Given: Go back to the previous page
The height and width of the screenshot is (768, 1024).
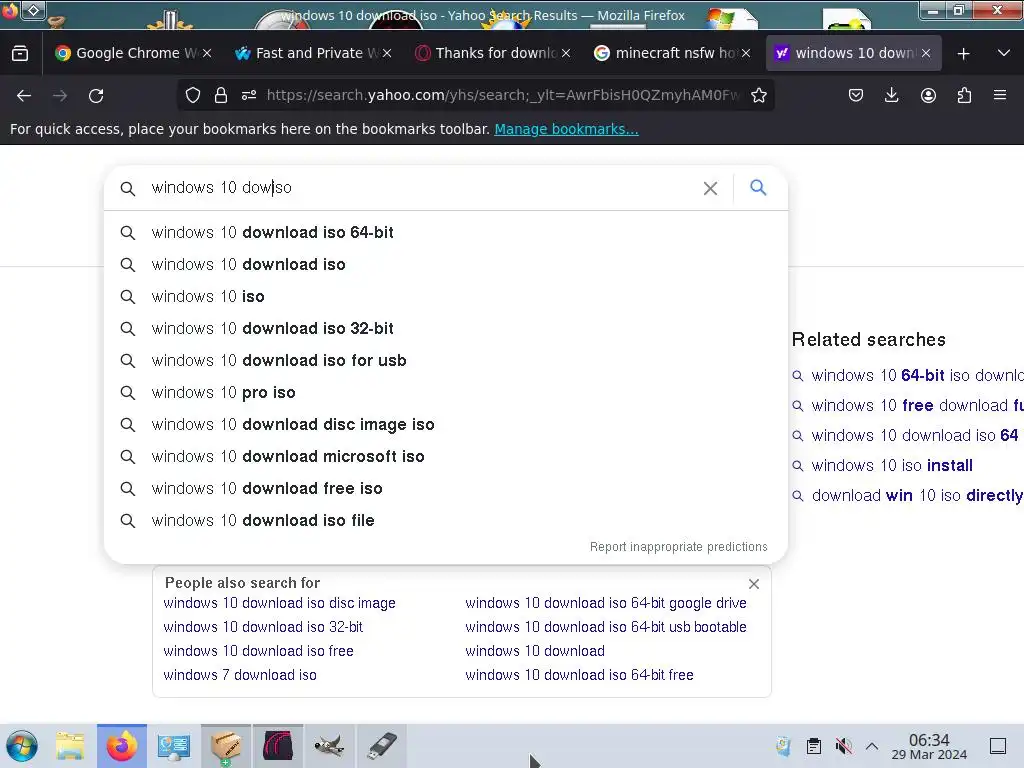Looking at the screenshot, I should [24, 95].
